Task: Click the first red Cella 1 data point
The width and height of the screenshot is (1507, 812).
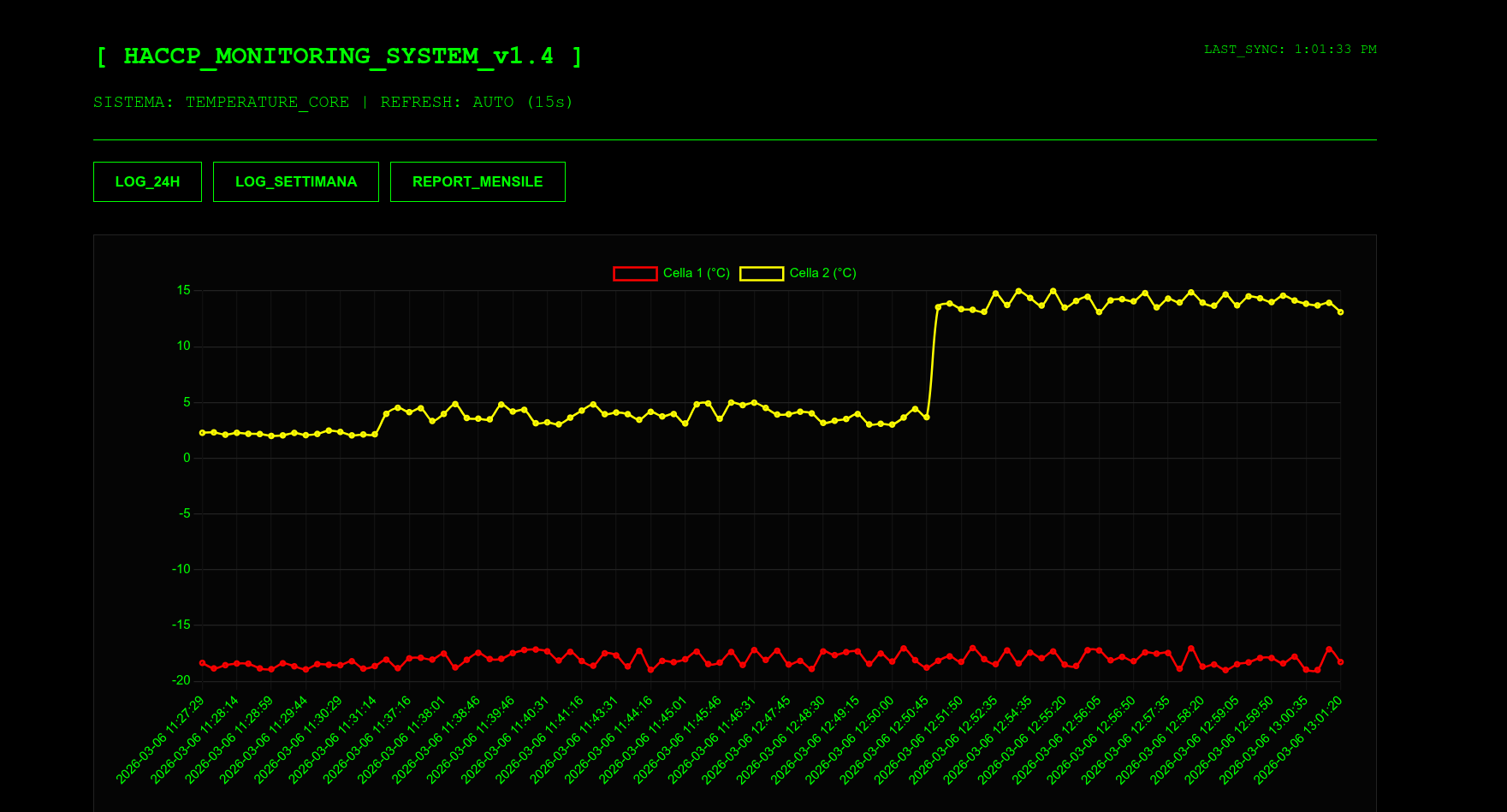Action: [203, 663]
